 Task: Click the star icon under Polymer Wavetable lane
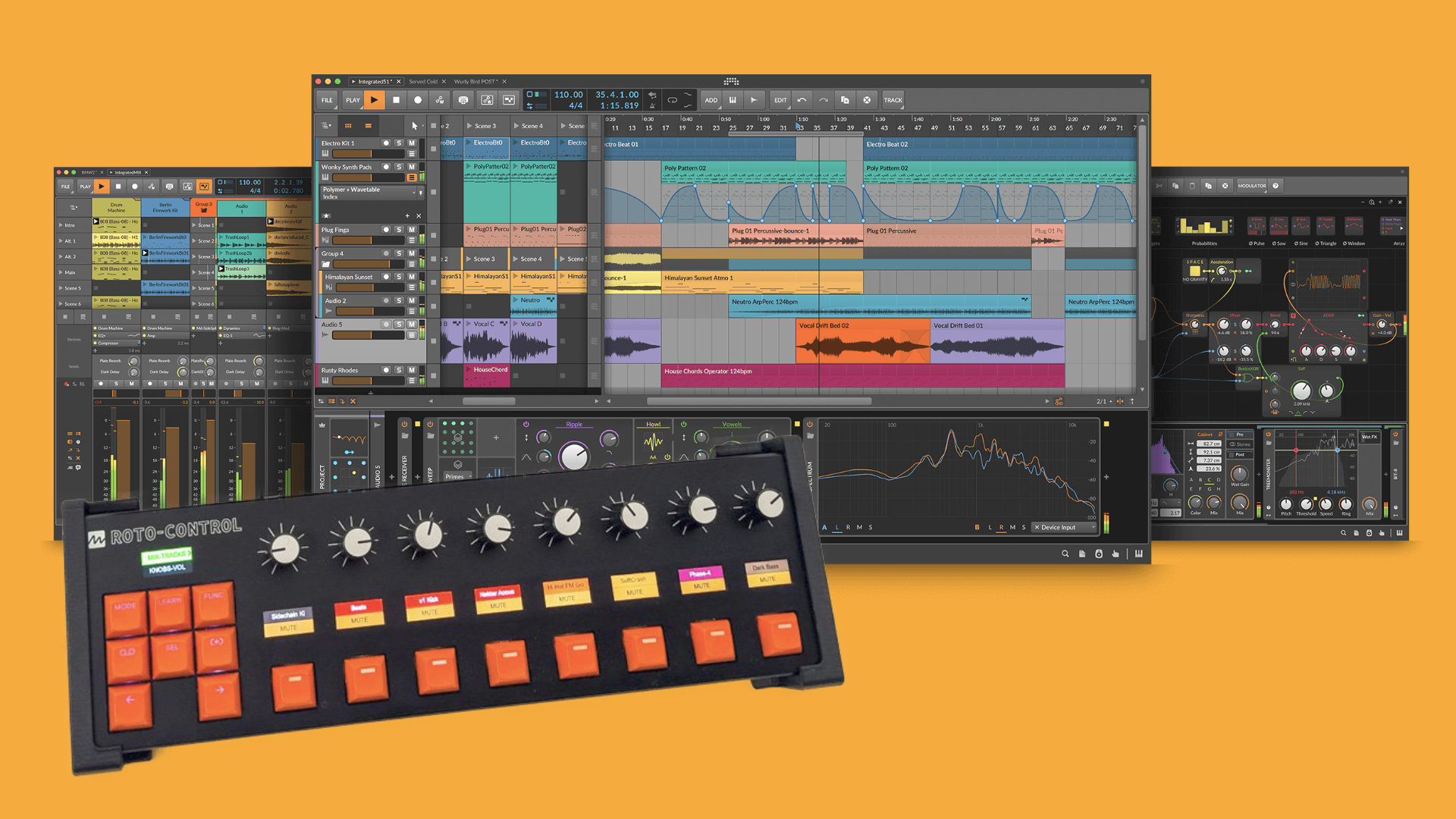tap(327, 216)
